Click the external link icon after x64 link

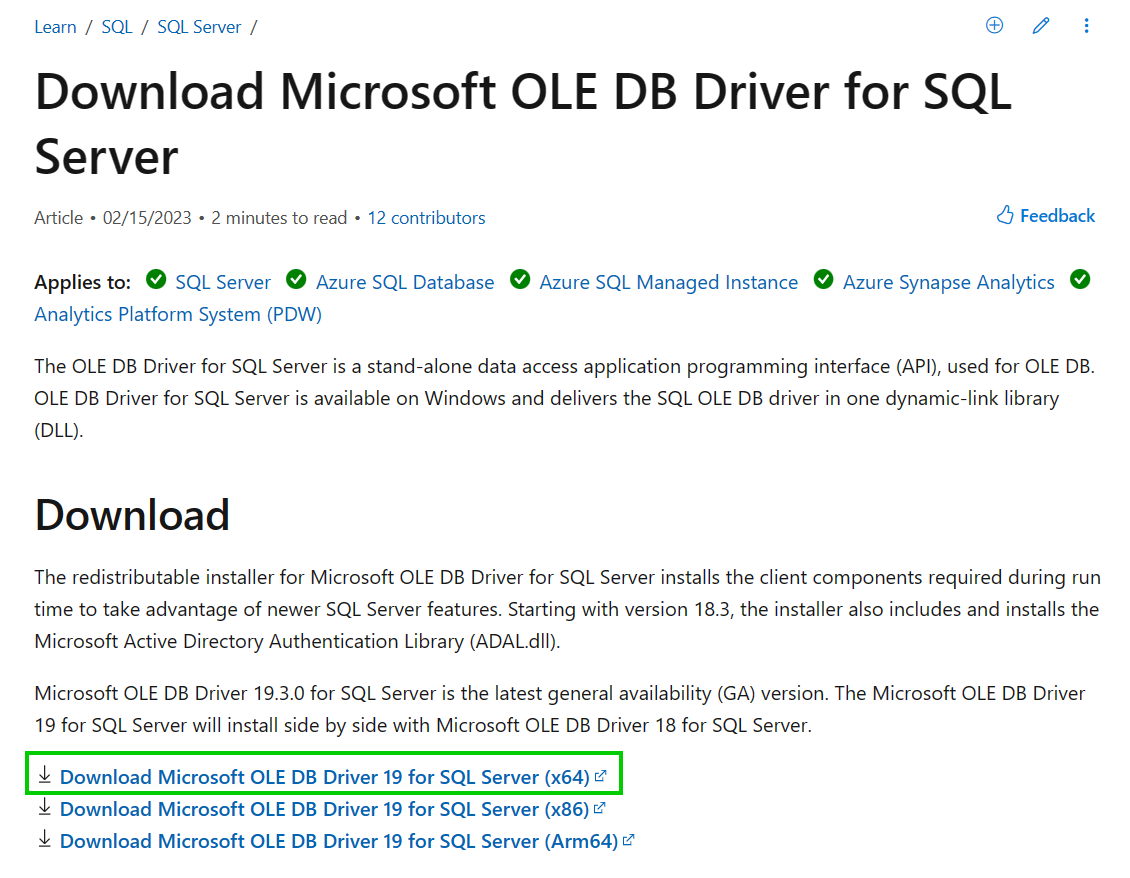[x=600, y=776]
